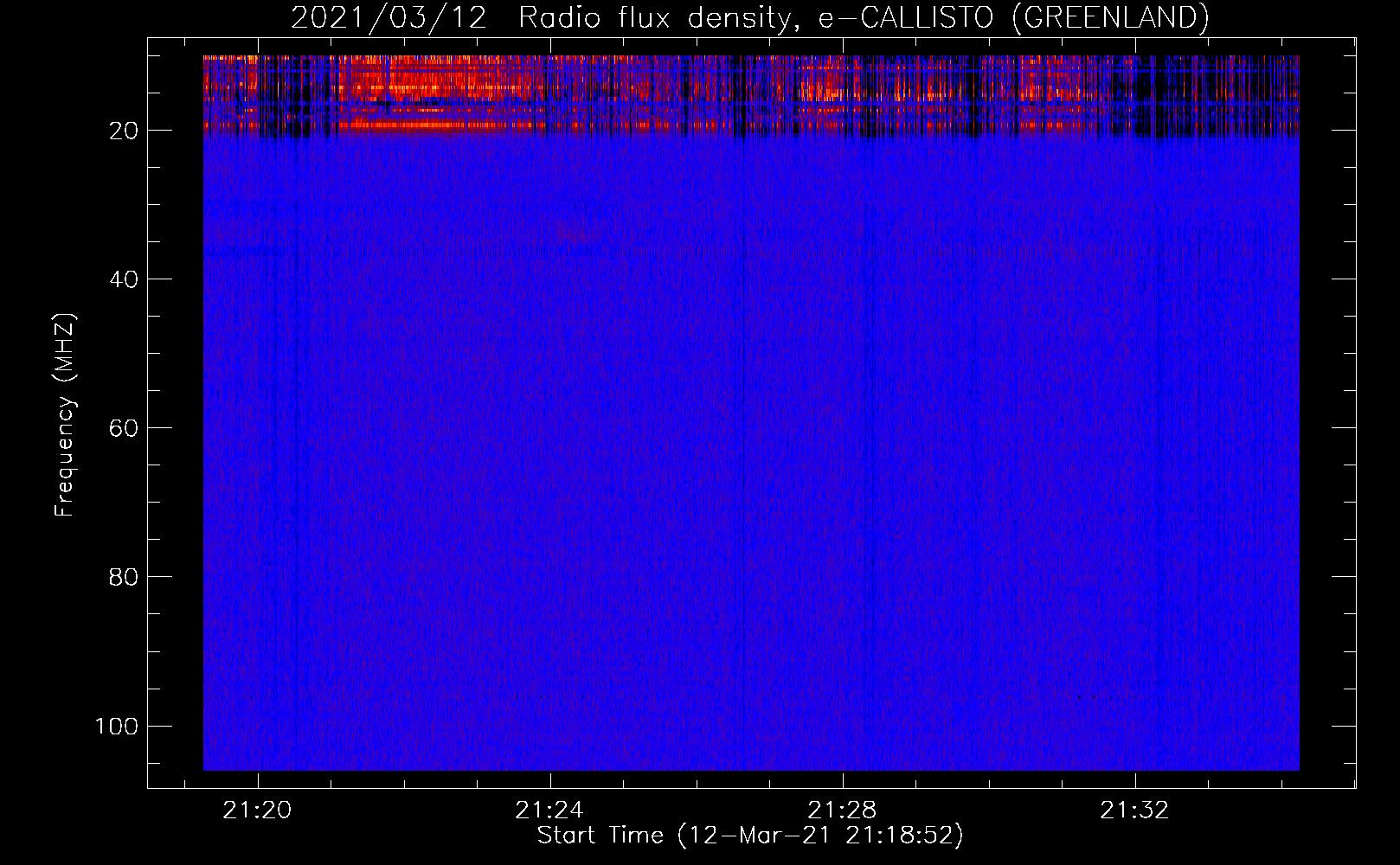Click the 21:28 time tick label
The width and height of the screenshot is (1400, 865).
pos(842,811)
